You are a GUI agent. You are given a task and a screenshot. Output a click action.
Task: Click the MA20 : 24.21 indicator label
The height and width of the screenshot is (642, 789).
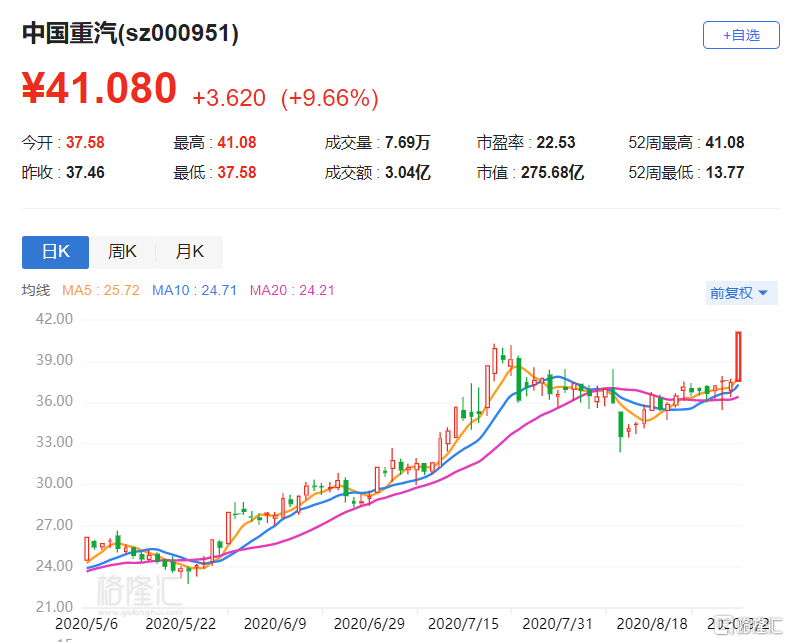coord(292,290)
